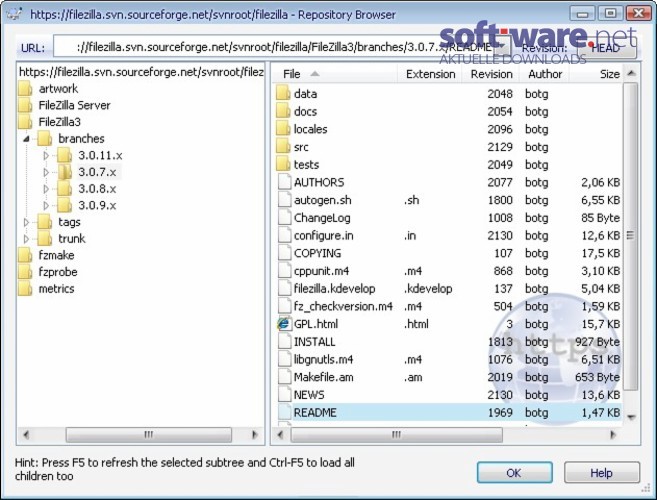Click the 3.0.9.x folder icon
This screenshot has height=500, width=657.
click(x=64, y=205)
